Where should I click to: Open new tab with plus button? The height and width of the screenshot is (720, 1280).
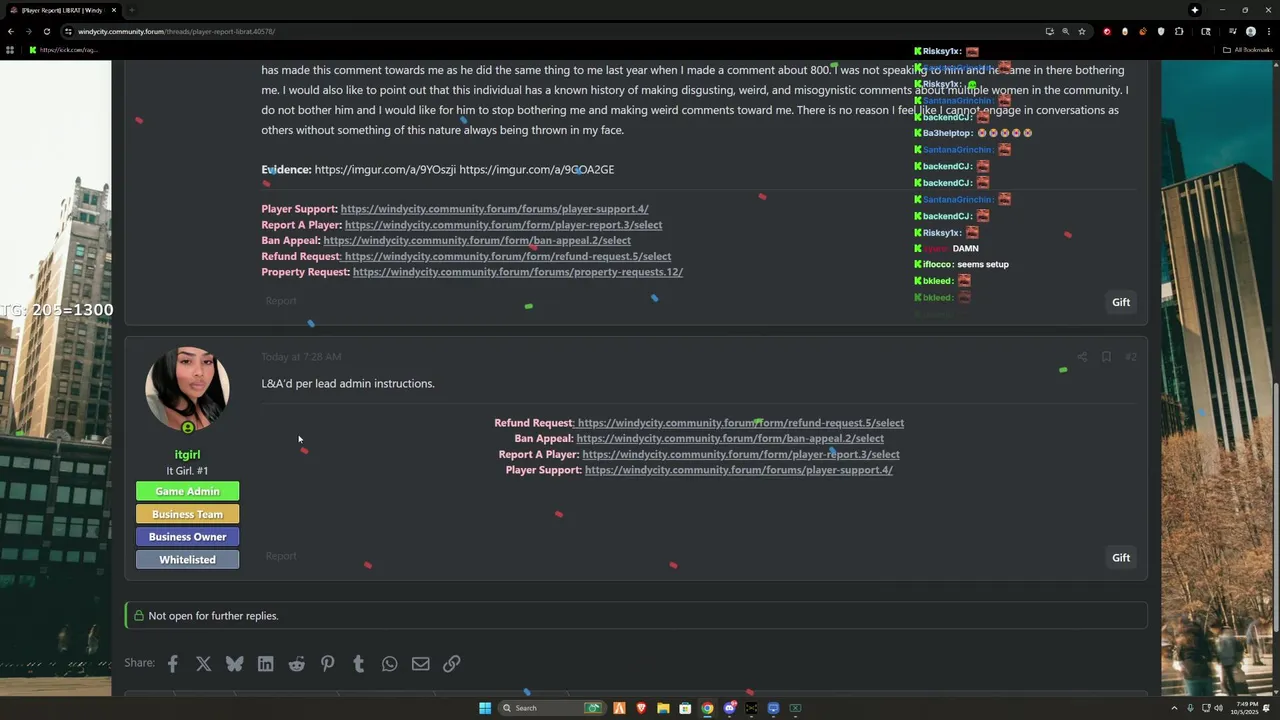pyautogui.click(x=131, y=10)
